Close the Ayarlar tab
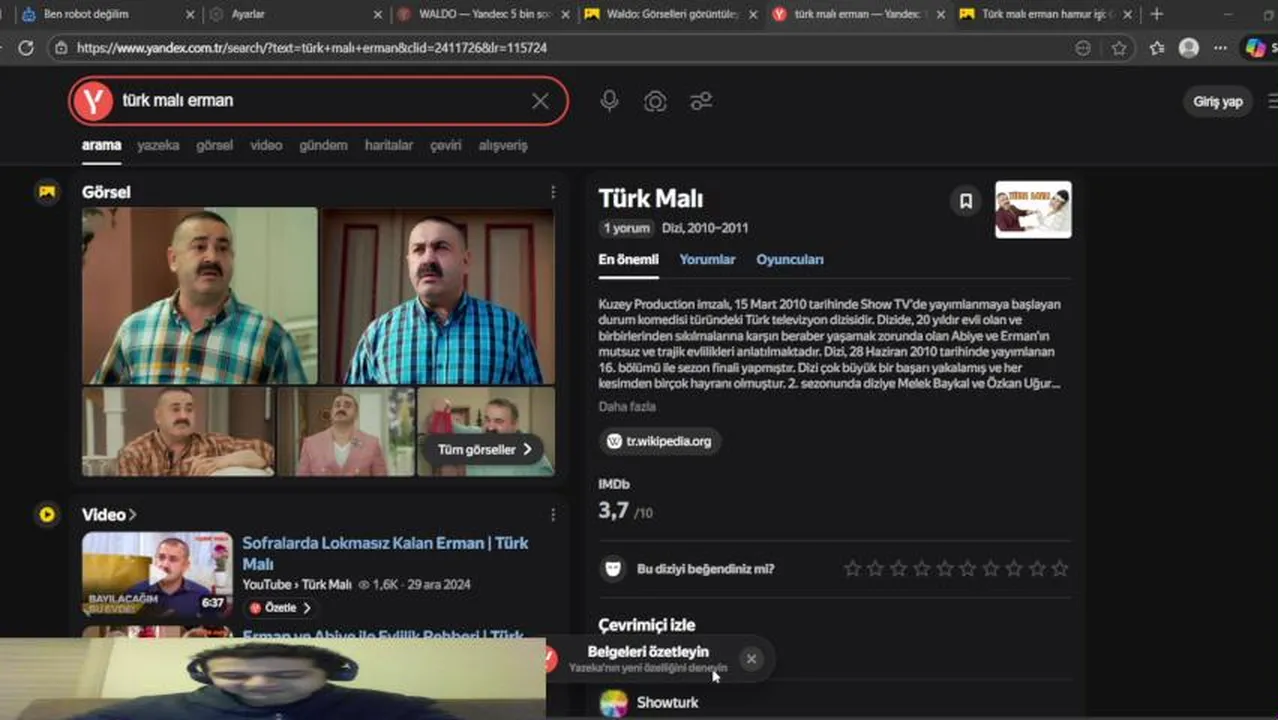 (x=377, y=15)
